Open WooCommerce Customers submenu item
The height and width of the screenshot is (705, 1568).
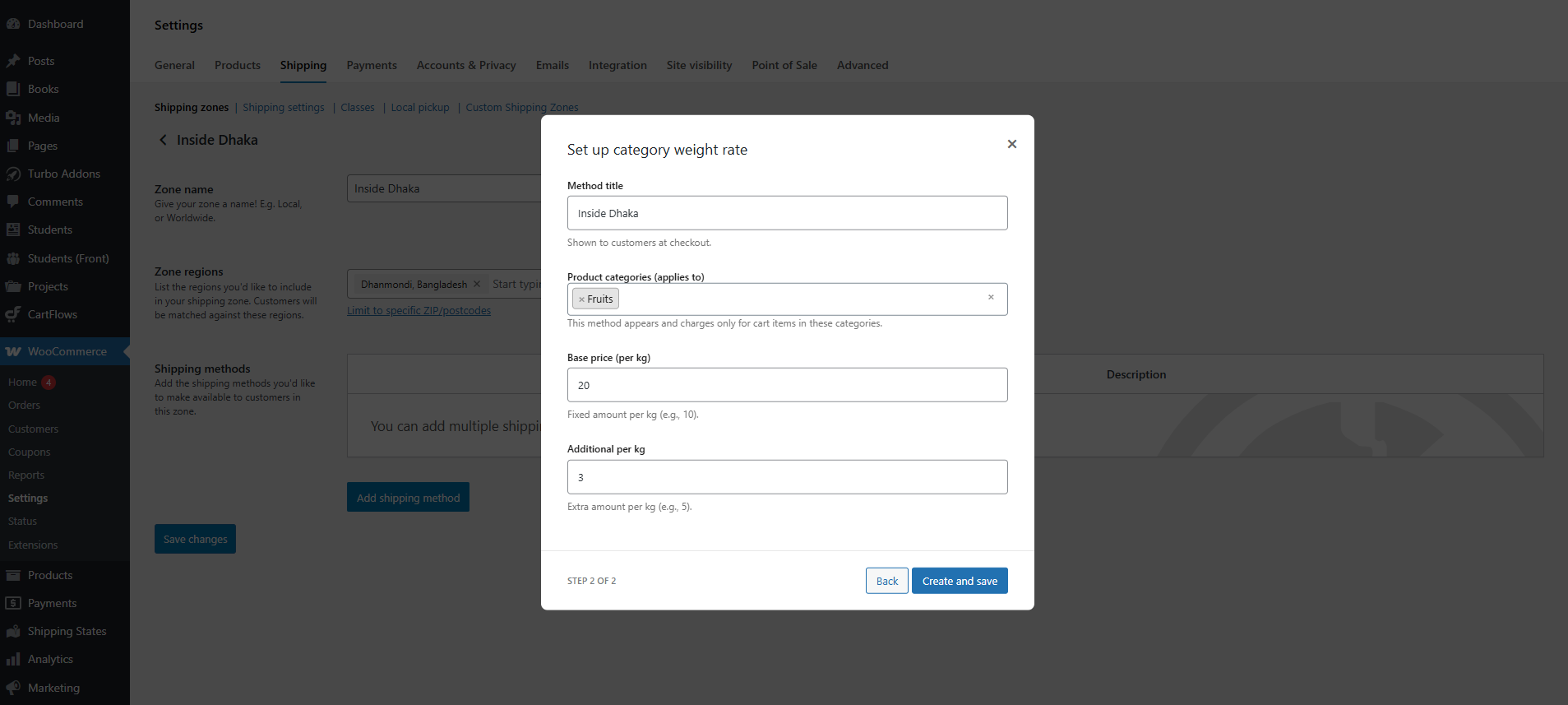click(x=33, y=429)
